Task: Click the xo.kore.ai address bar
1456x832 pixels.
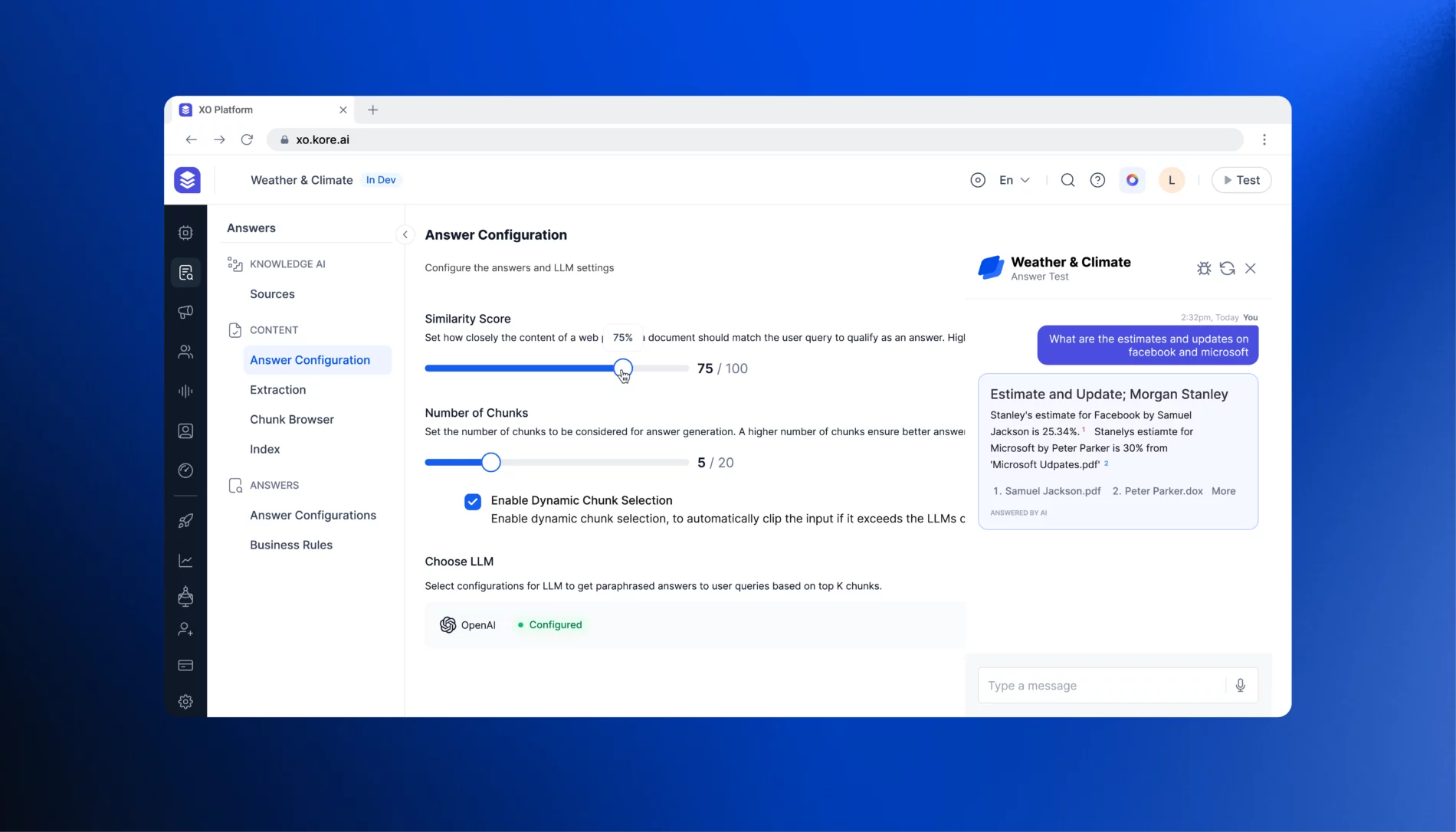Action: [755, 139]
